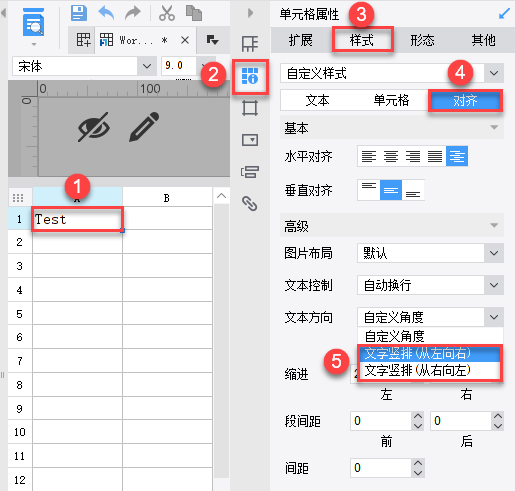
Task: Click the preview magnifier document icon
Action: (x=33, y=22)
